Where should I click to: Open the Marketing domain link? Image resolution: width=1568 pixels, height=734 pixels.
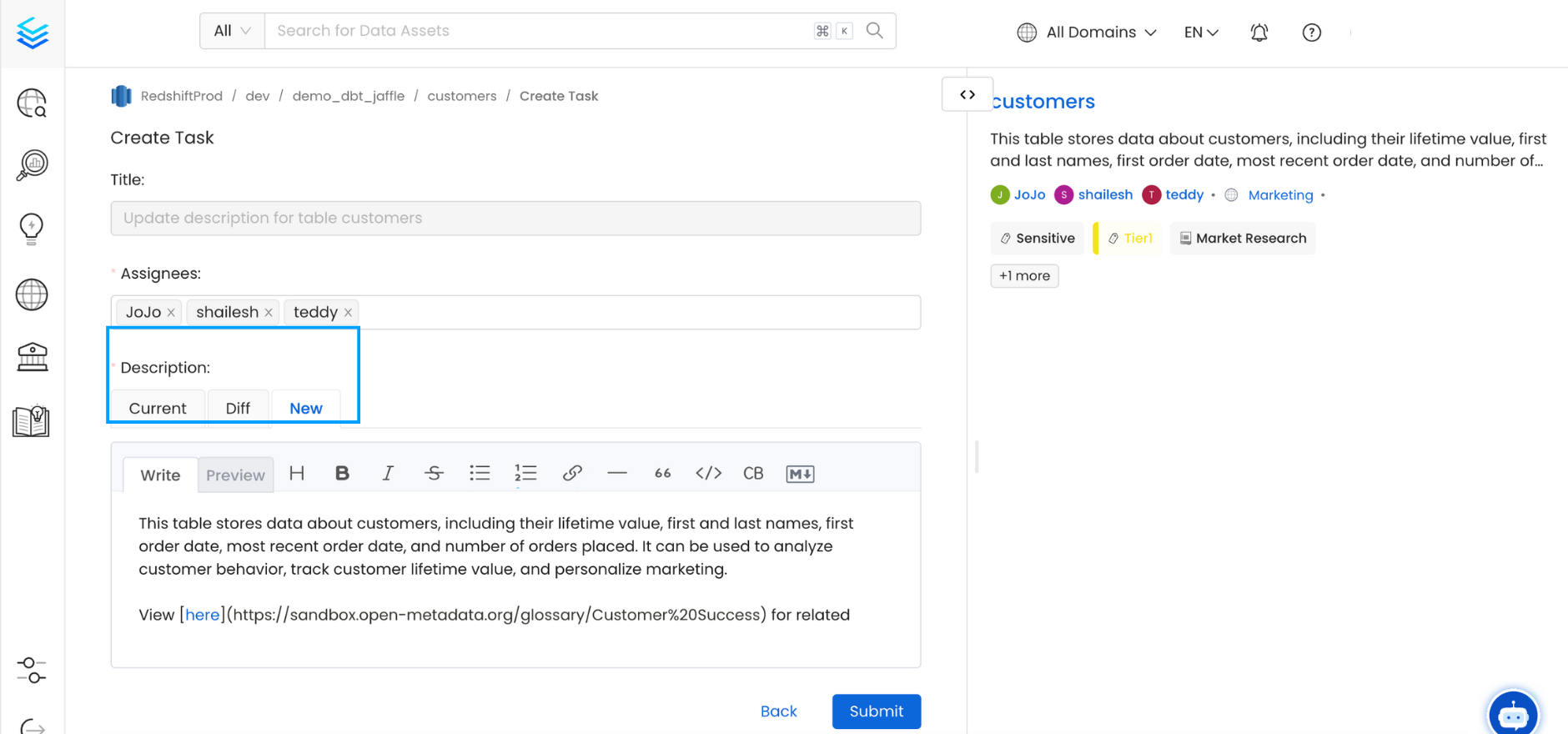click(x=1280, y=195)
